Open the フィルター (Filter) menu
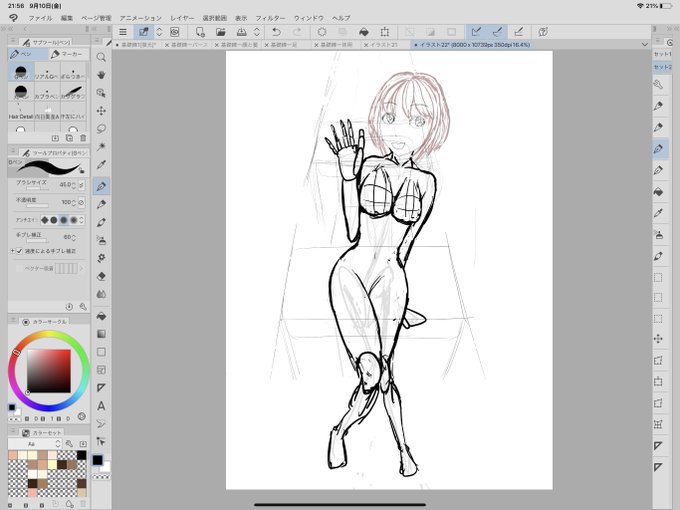The width and height of the screenshot is (680, 510). (270, 18)
